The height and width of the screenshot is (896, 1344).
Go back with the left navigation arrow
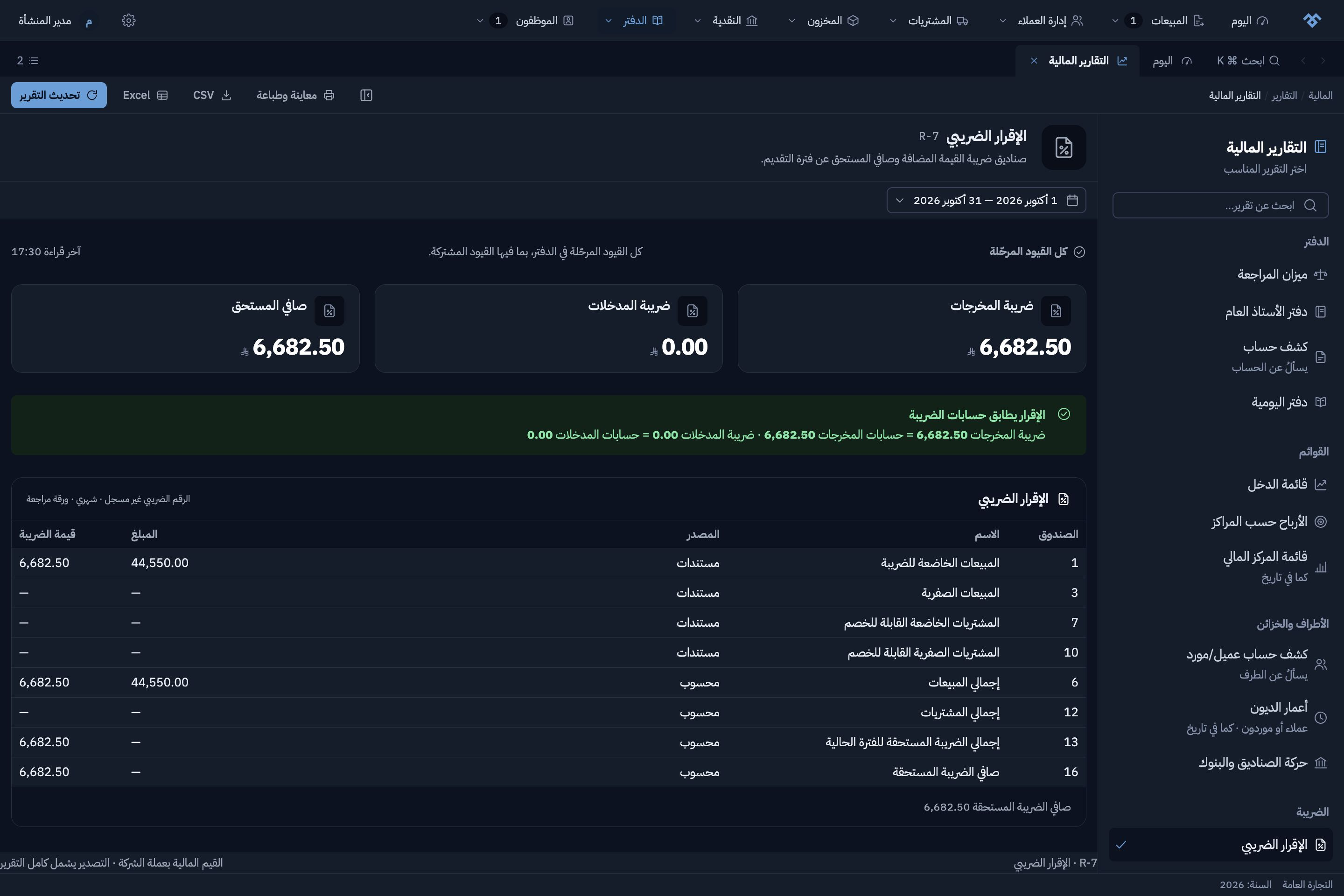point(1303,61)
